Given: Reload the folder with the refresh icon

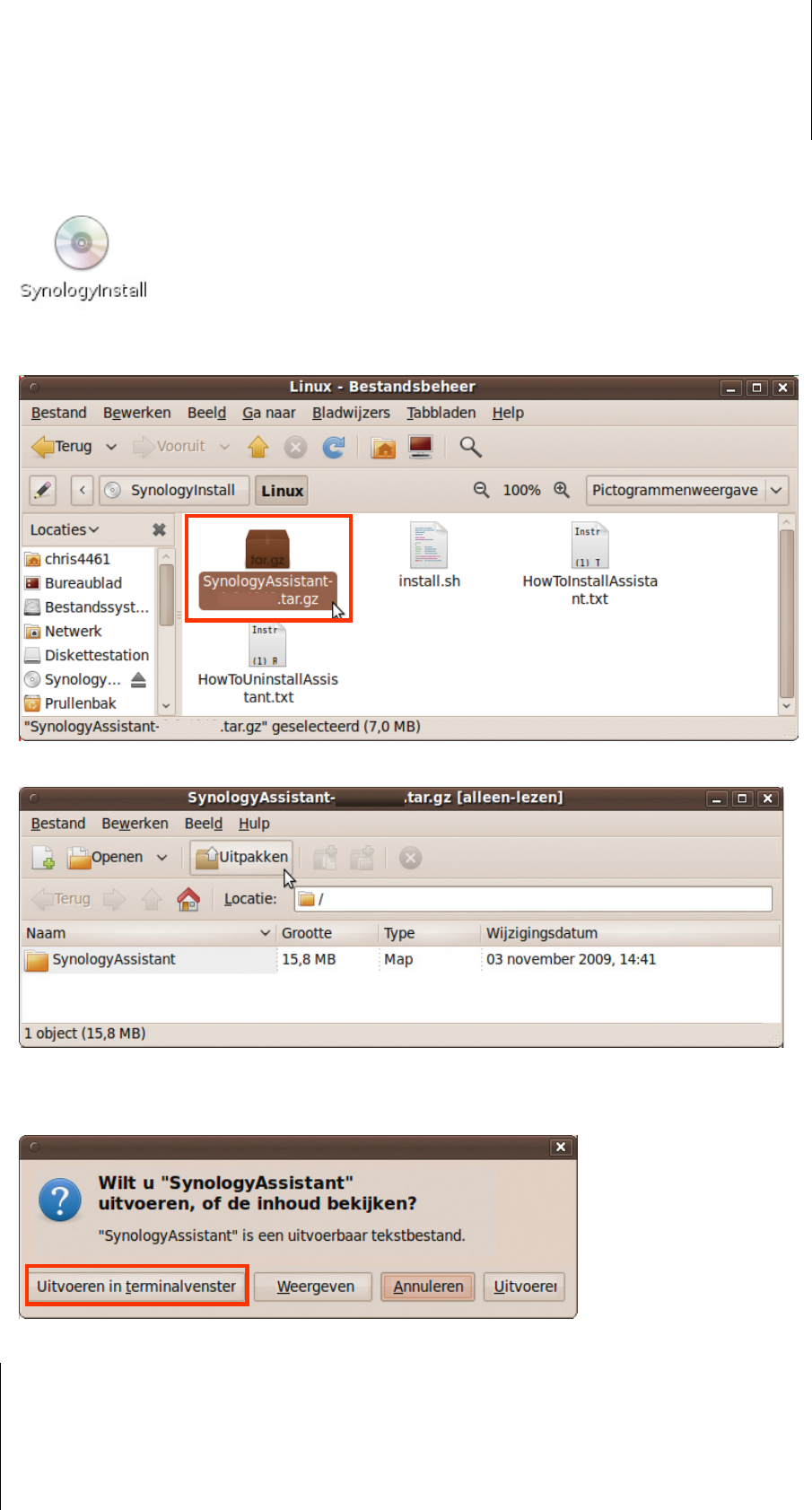Looking at the screenshot, I should coord(334,447).
